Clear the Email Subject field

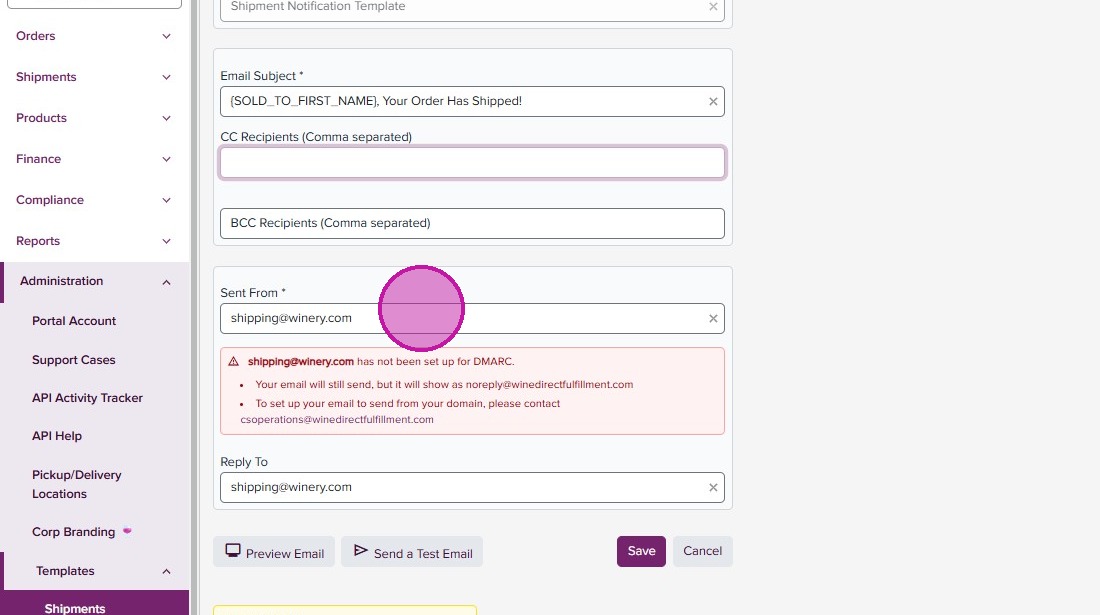(x=713, y=101)
